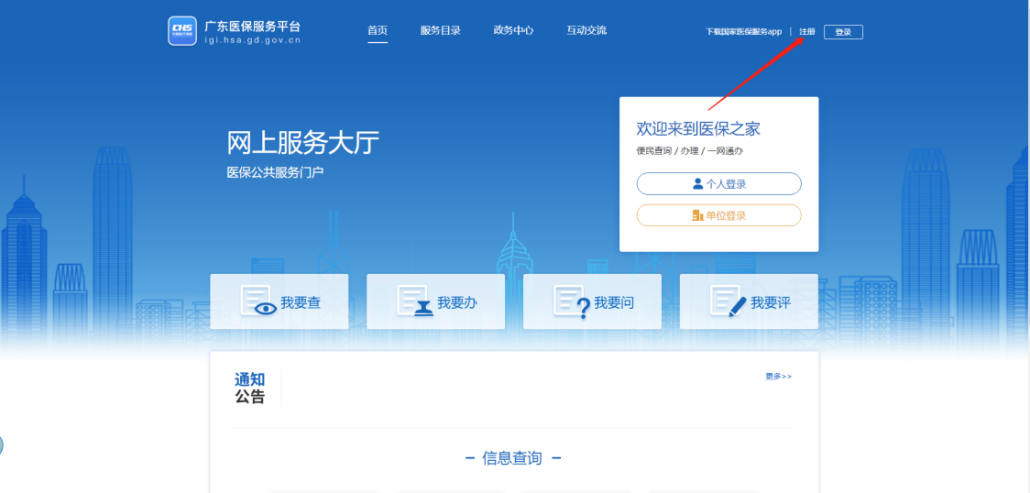
Task: Choose 个人登录 personal login button
Action: click(719, 184)
